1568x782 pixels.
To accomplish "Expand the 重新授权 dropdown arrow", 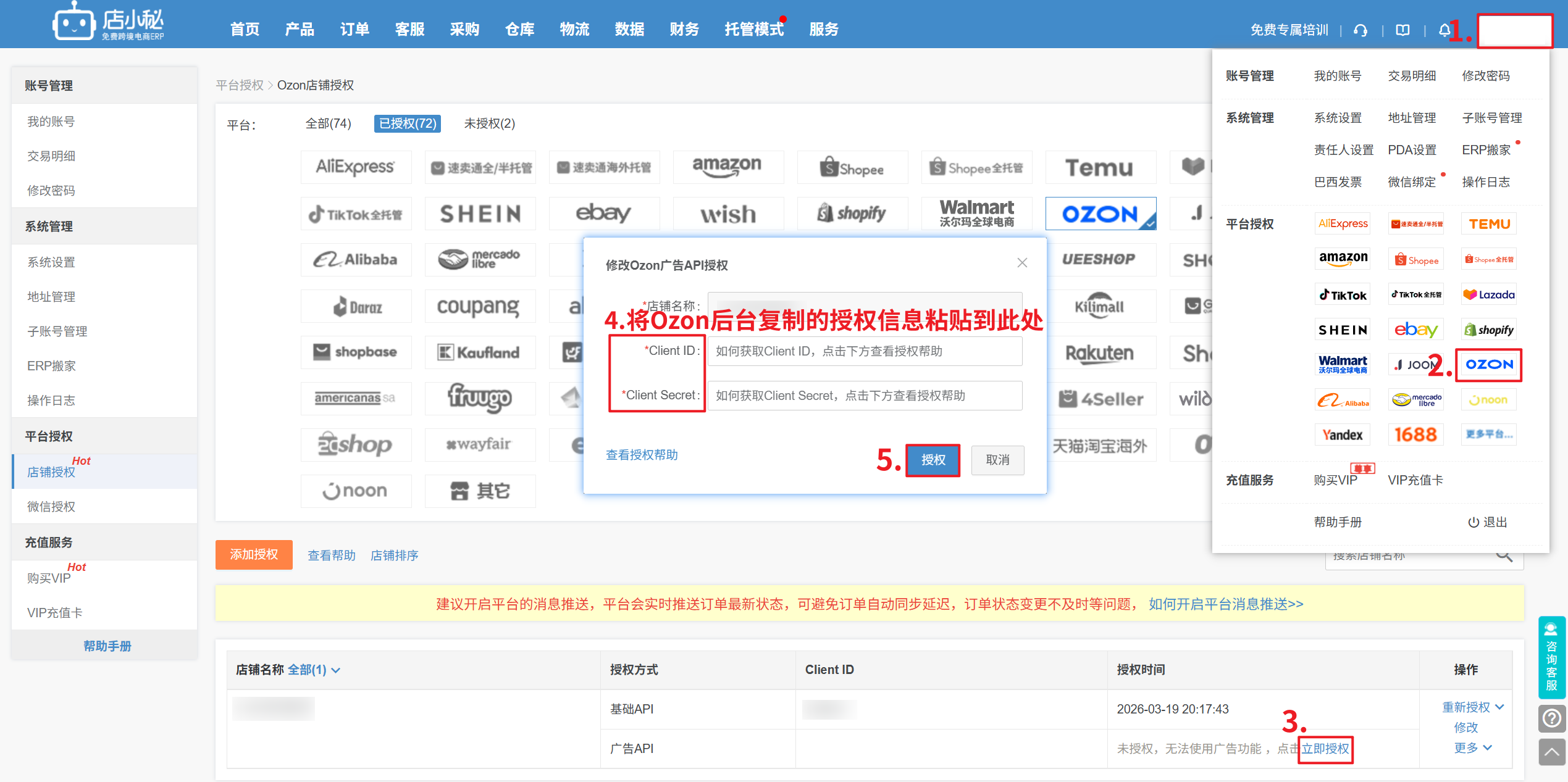I will pos(1501,707).
